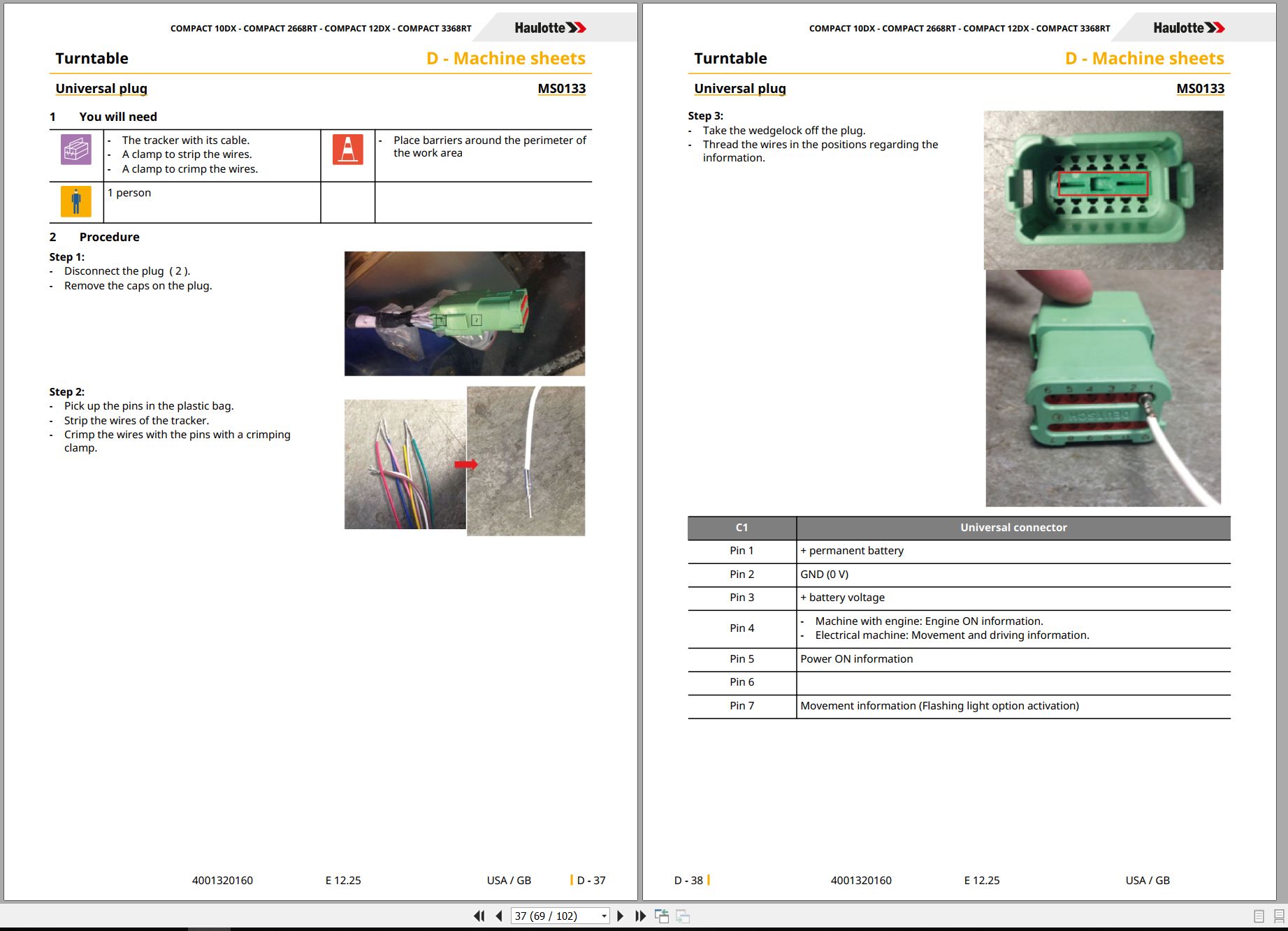The image size is (1288, 931).
Task: Click the greyed next view icon
Action: pyautogui.click(x=683, y=916)
